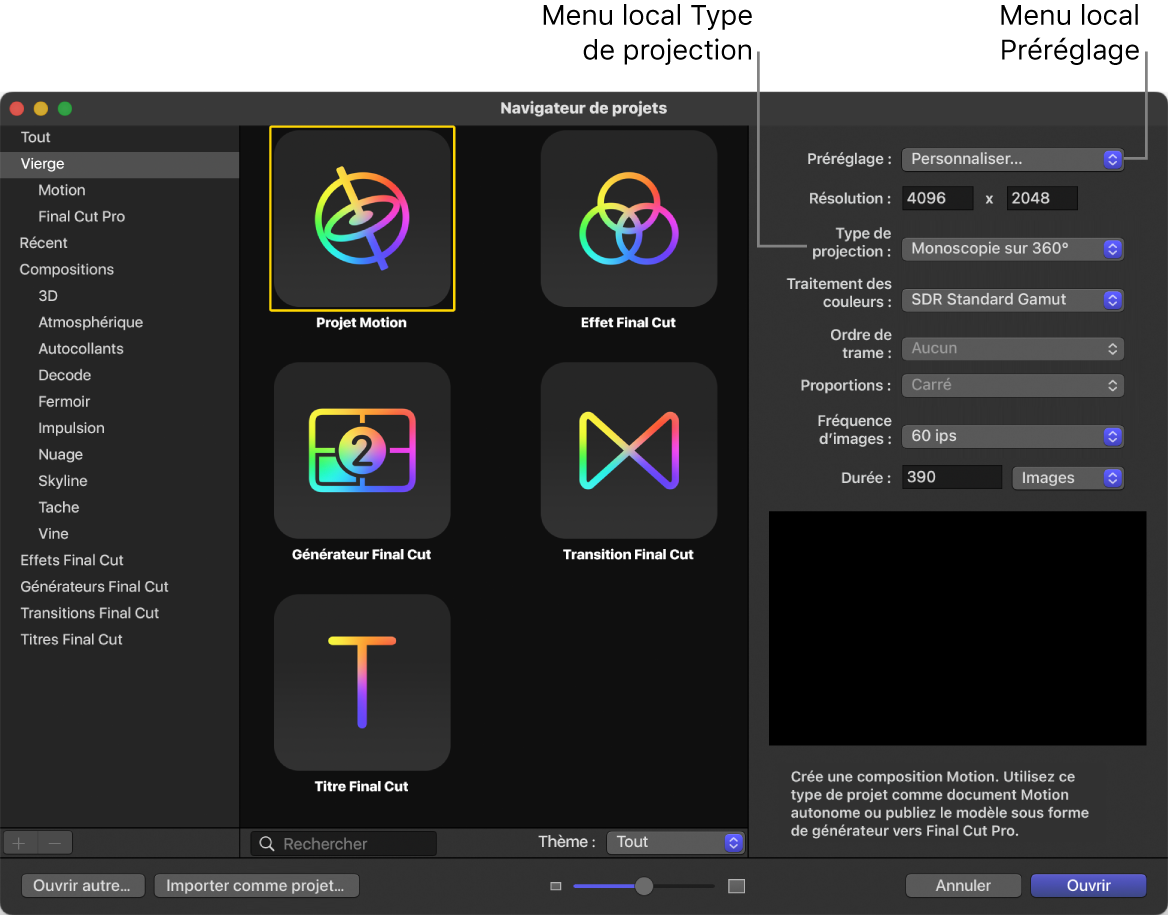
Task: Click the thumbnail size slider
Action: (x=644, y=885)
